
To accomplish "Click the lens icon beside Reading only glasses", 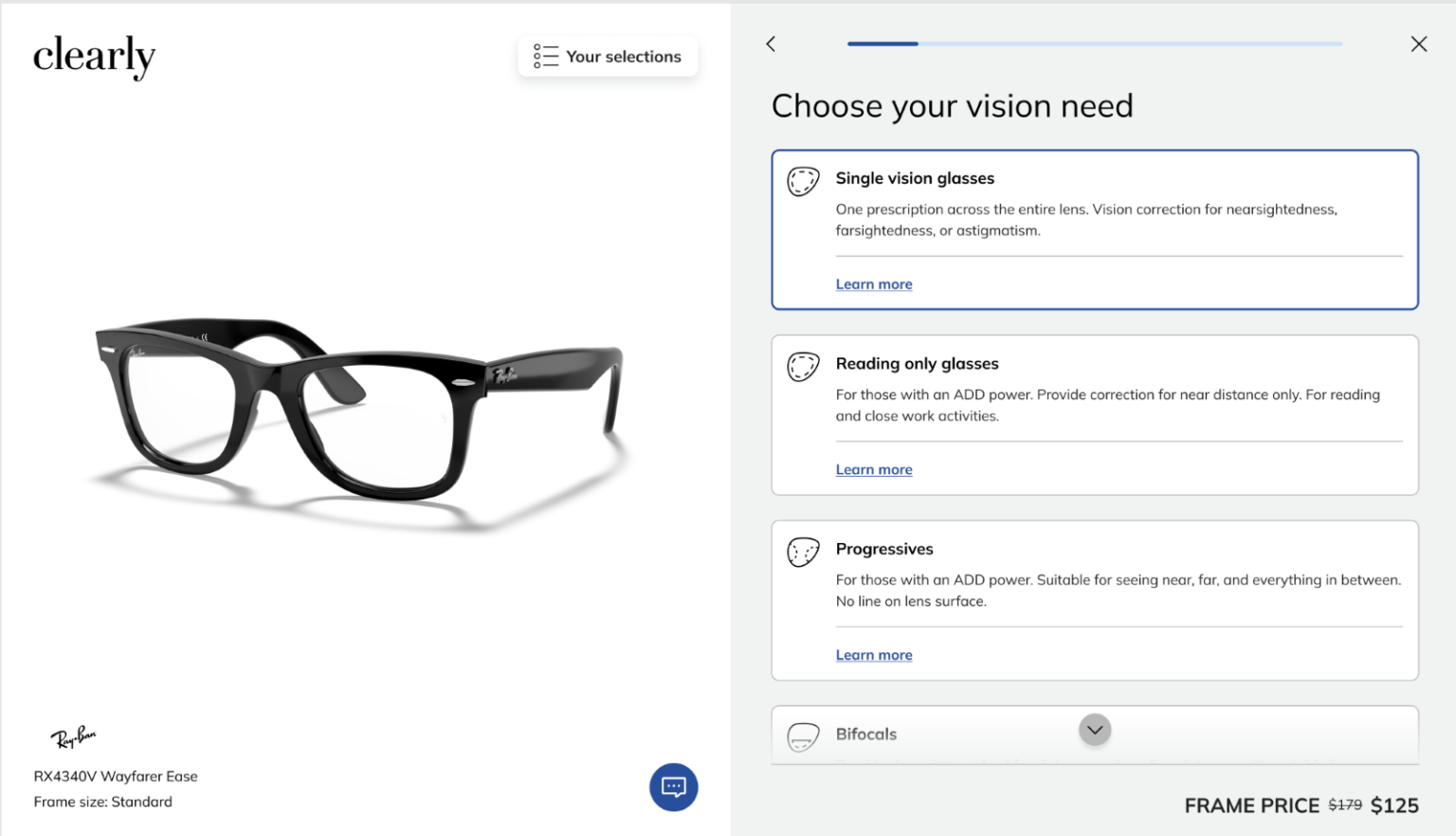I will 803,366.
